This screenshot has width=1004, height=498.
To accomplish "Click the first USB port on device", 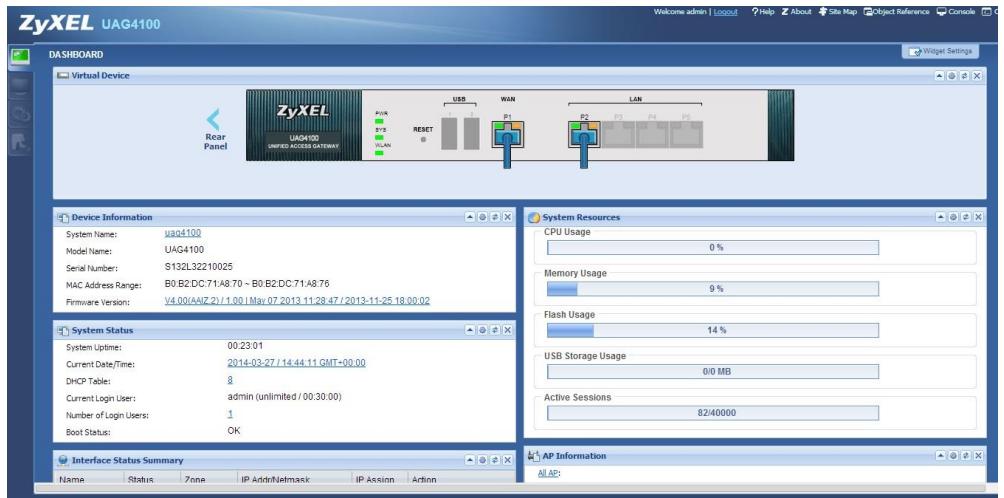I will (449, 134).
